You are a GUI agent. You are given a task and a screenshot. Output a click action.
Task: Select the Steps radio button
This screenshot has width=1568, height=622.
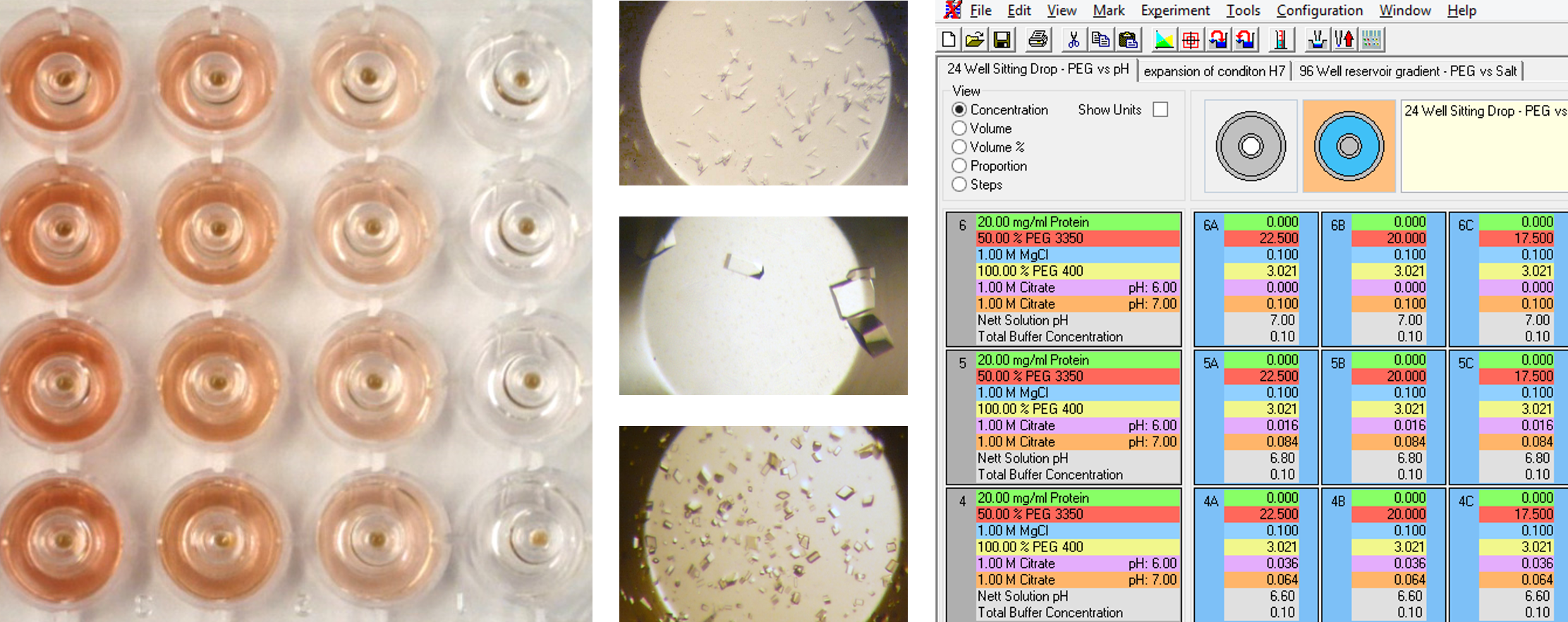[959, 184]
